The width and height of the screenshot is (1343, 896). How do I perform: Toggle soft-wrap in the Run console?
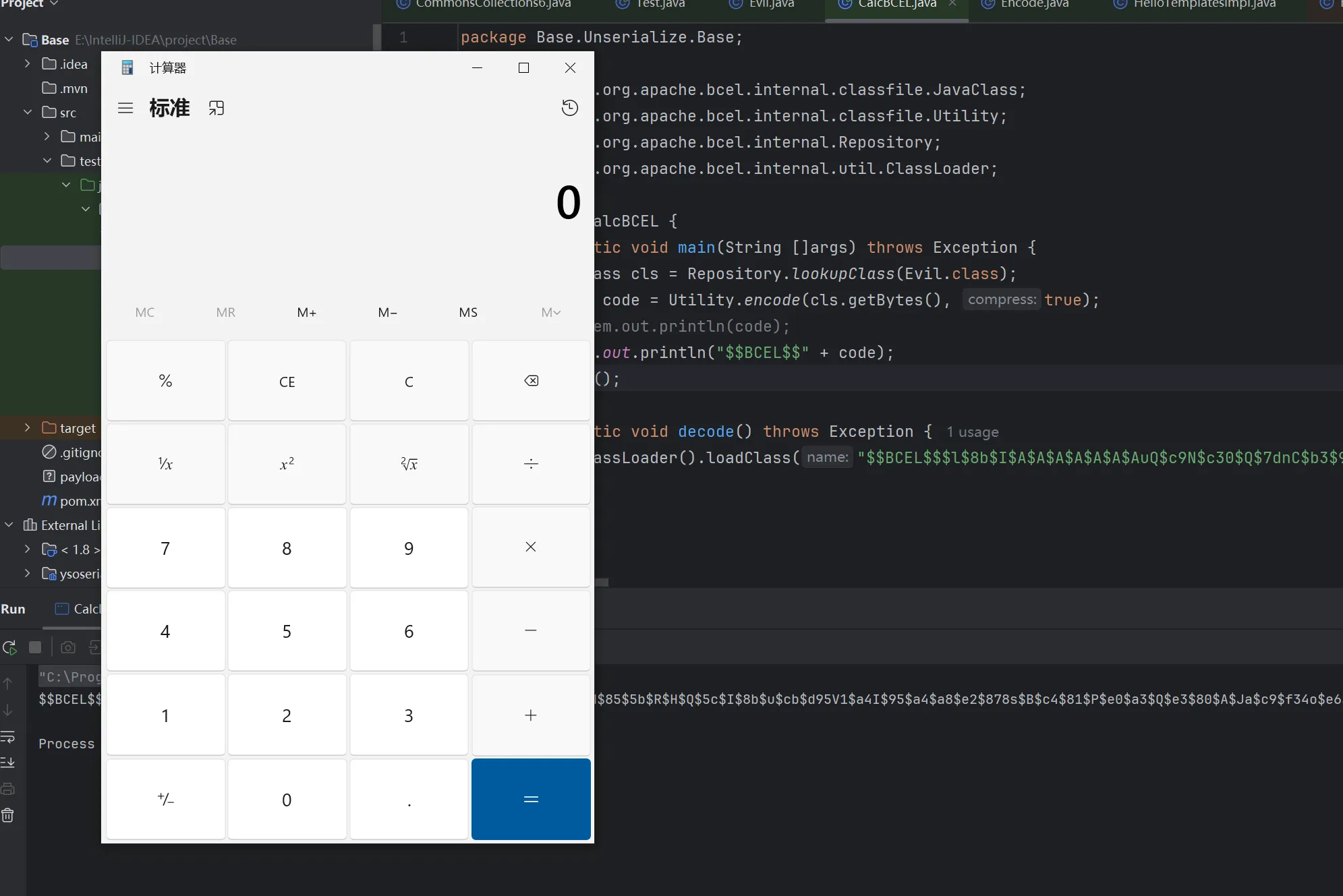point(8,736)
